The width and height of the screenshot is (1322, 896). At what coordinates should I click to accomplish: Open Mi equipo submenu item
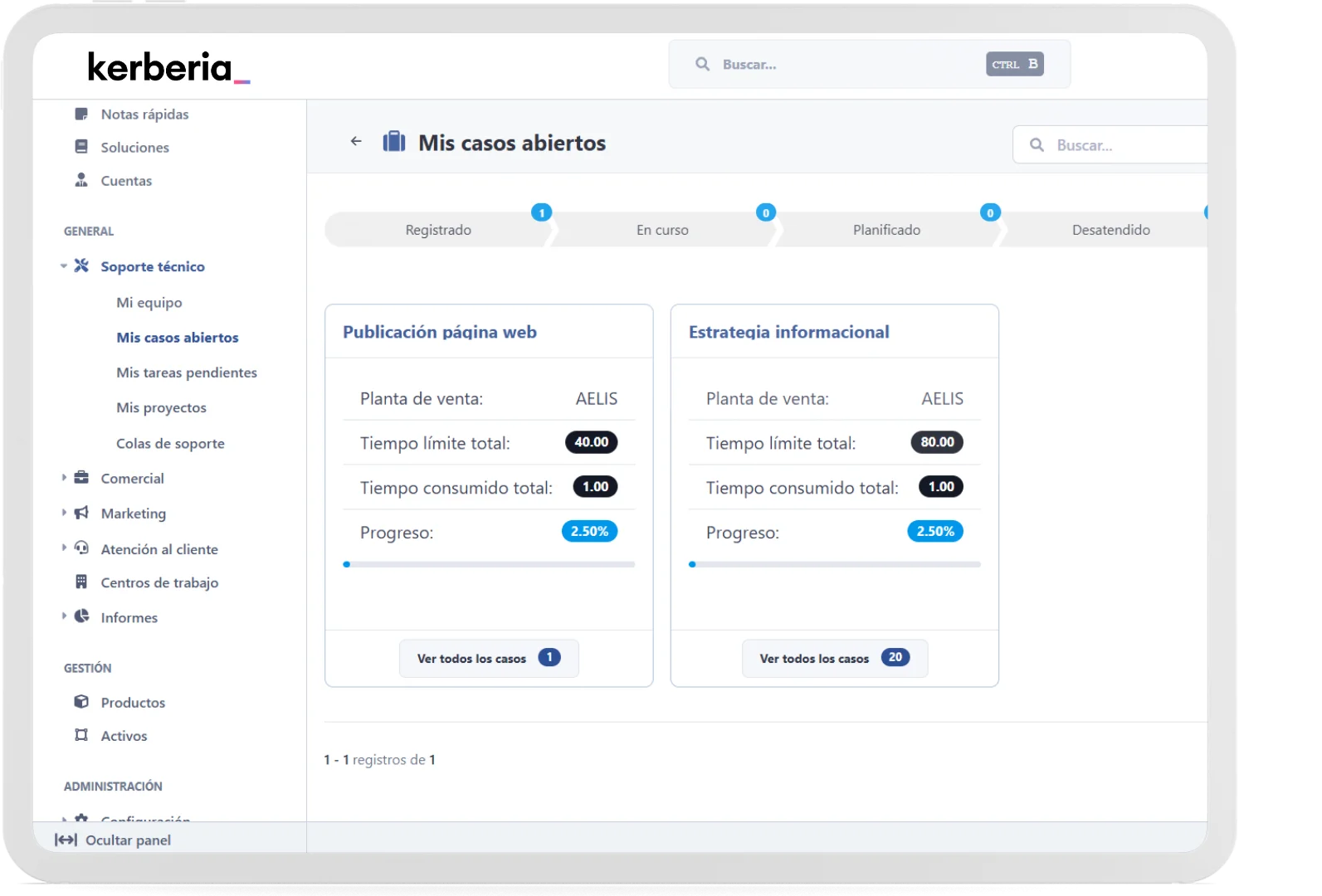point(149,303)
